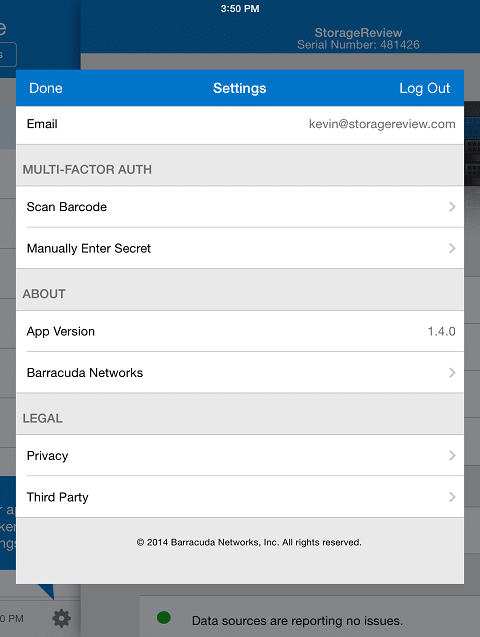
Task: Click the data sources status message
Action: 297,621
